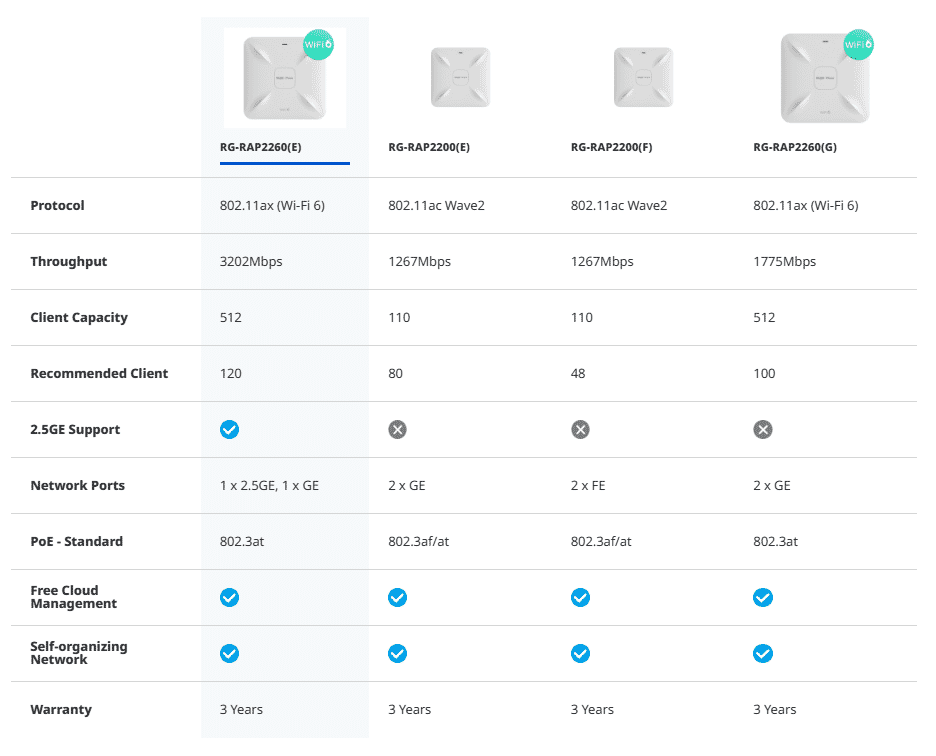Image resolution: width=936 pixels, height=756 pixels.
Task: Select 802.11ac Wave2 for RG-RAP2200(E)
Action: (x=436, y=205)
